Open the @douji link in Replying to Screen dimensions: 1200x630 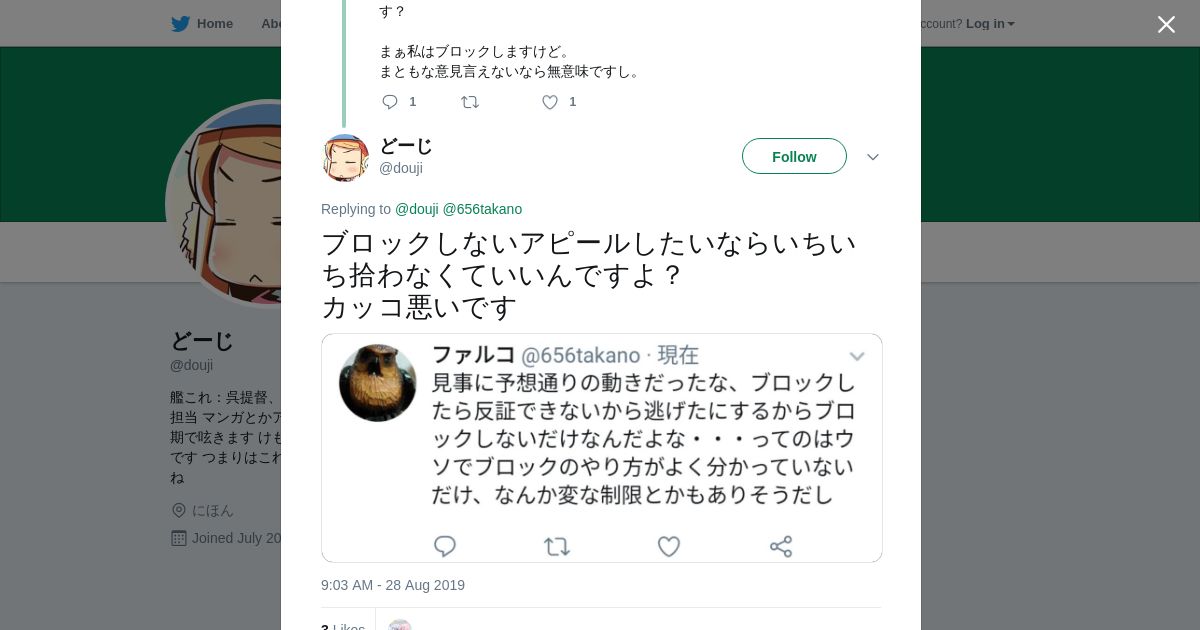pyautogui.click(x=417, y=209)
